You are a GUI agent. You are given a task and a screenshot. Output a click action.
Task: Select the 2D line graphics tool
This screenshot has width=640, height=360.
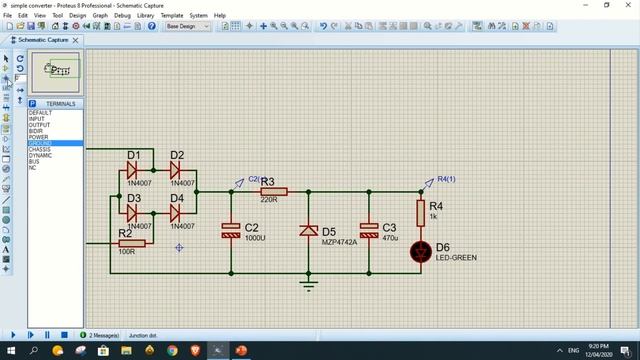click(x=6, y=200)
